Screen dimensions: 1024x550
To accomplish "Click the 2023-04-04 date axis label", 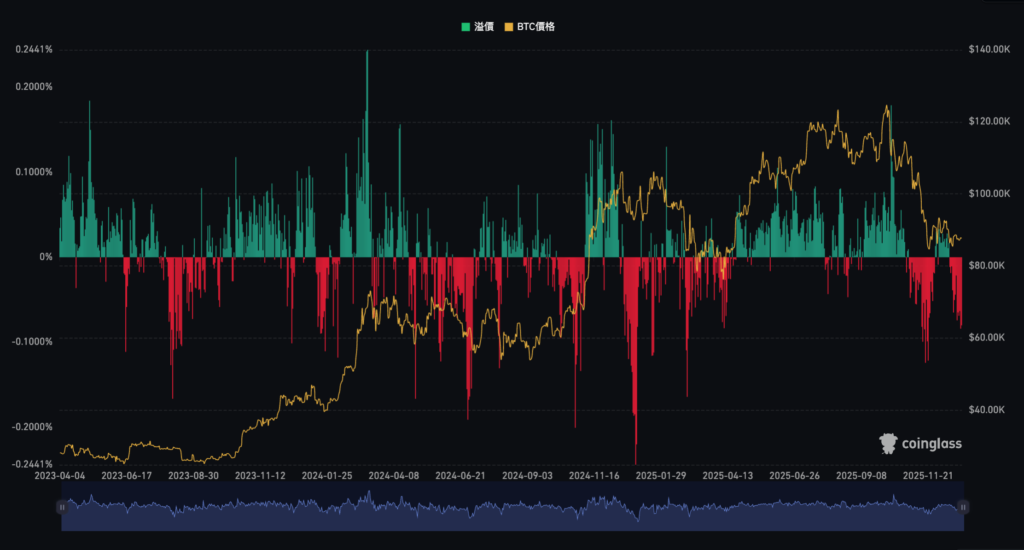I will tap(60, 476).
